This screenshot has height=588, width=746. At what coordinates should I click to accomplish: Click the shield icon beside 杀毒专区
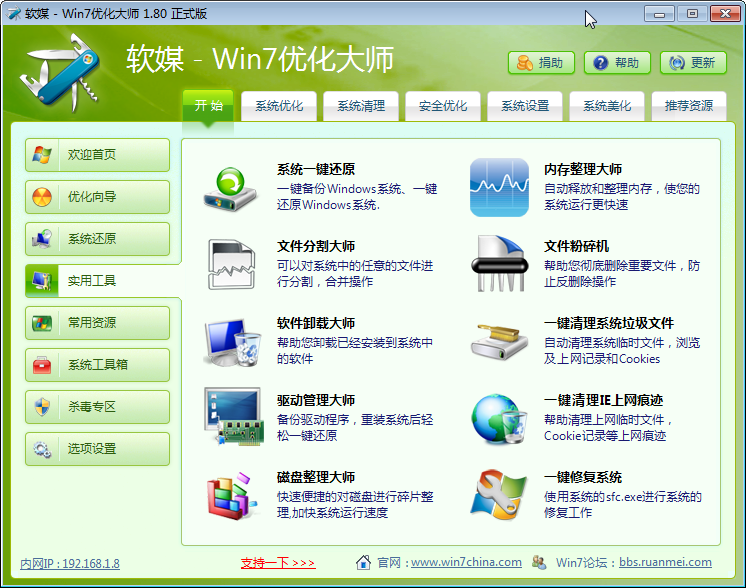pyautogui.click(x=42, y=407)
